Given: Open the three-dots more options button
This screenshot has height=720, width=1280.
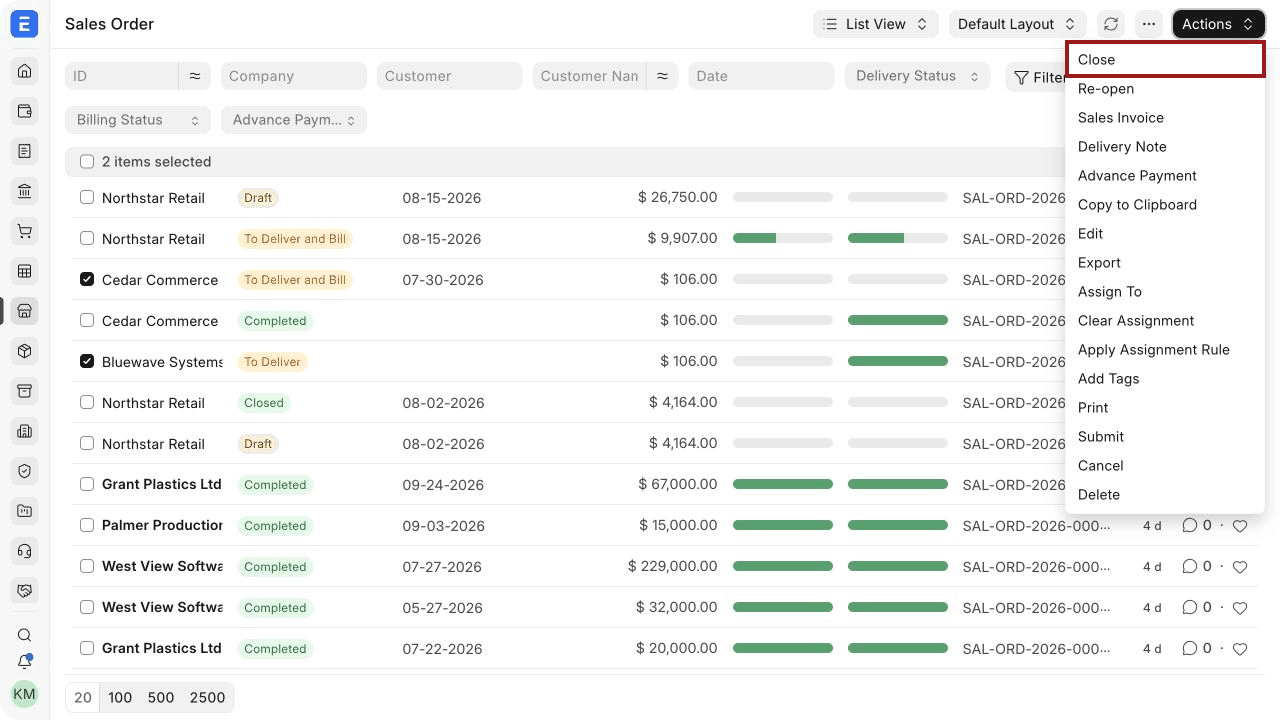Looking at the screenshot, I should pos(1149,24).
